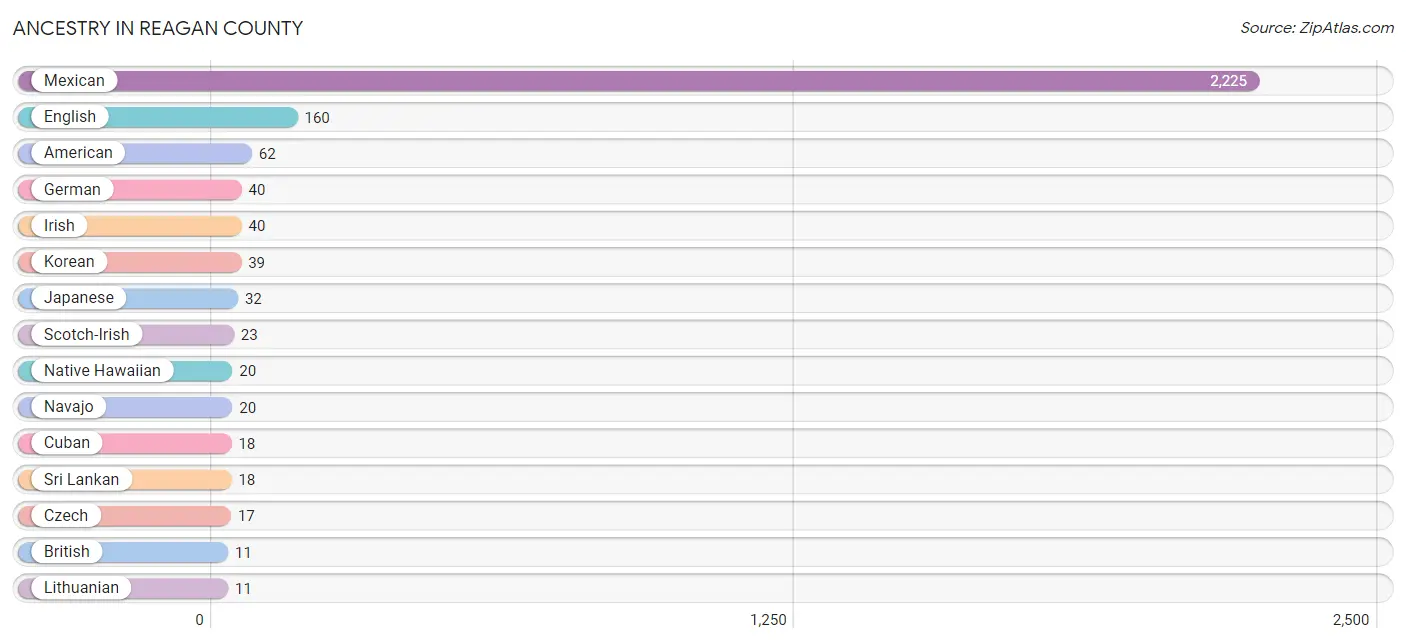Click the Czech value 17
The height and width of the screenshot is (644, 1406).
coord(246,516)
